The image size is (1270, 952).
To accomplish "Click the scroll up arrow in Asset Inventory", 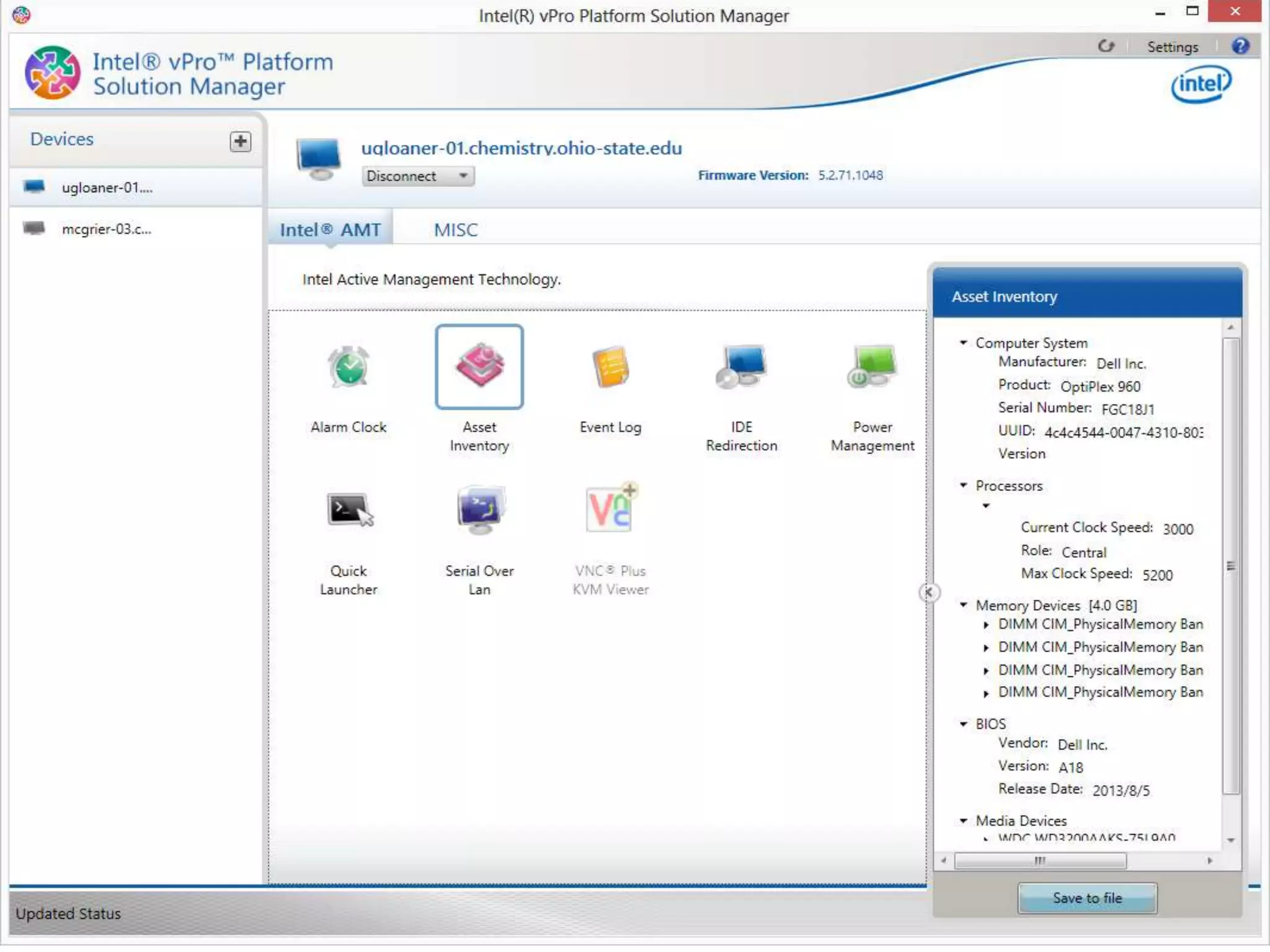I will coord(1231,327).
